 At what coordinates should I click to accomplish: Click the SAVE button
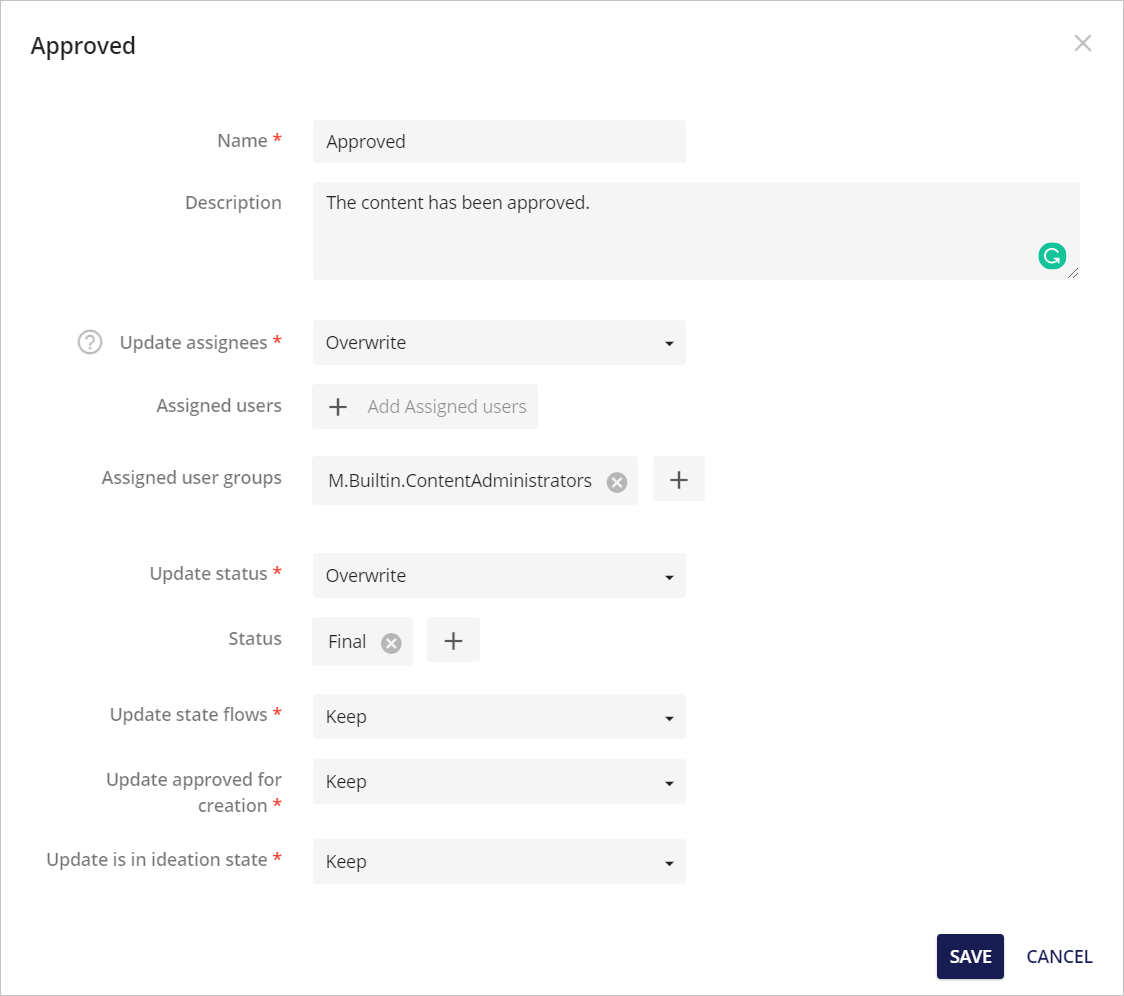[x=970, y=956]
